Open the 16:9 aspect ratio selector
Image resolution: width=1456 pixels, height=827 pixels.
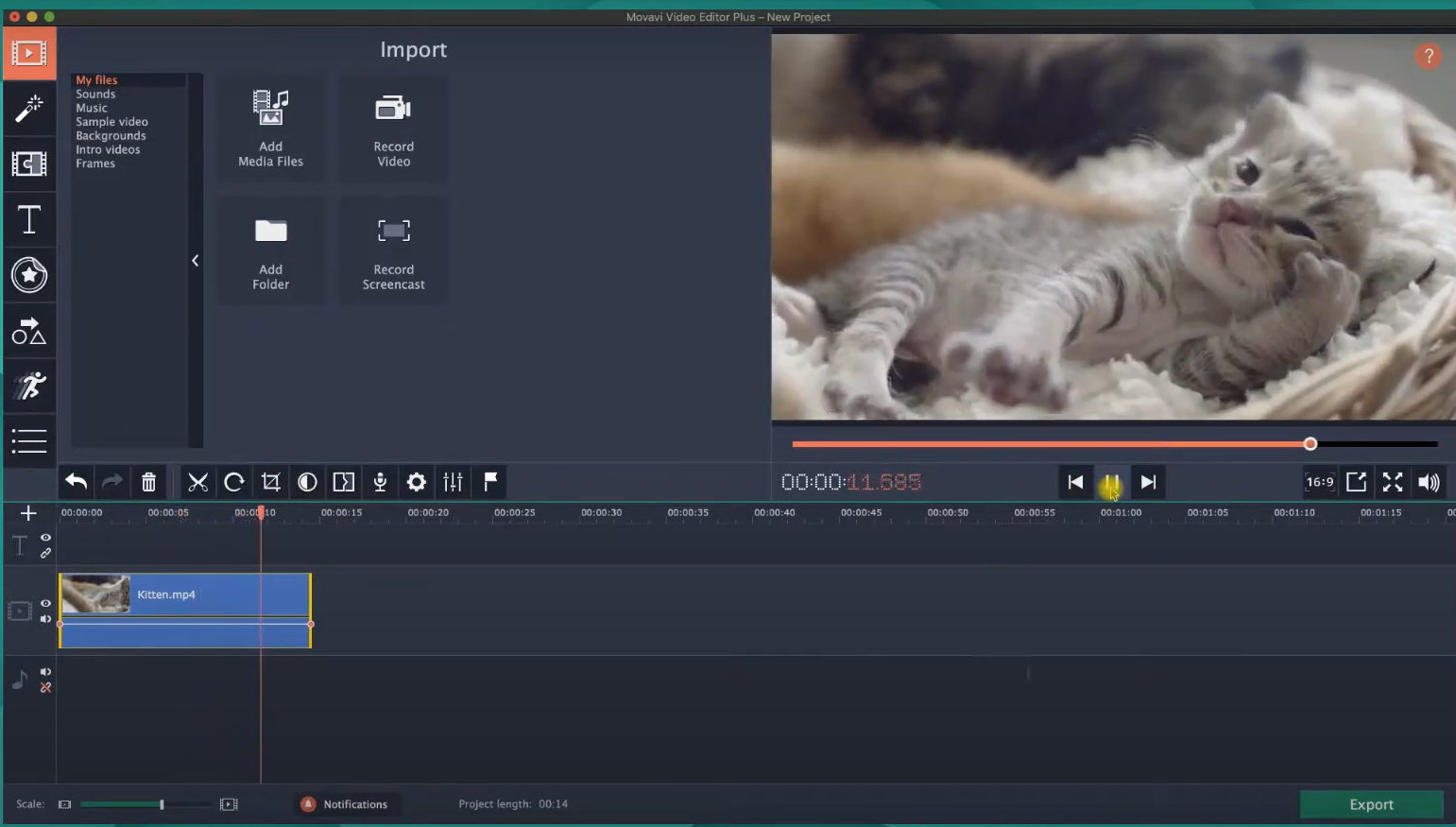coord(1317,482)
